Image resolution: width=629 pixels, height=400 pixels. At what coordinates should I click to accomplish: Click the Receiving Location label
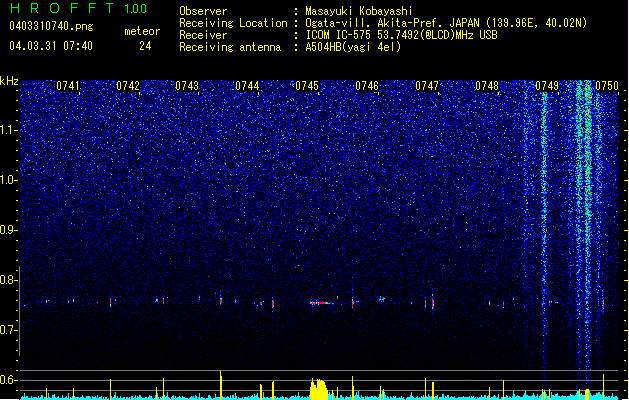tap(233, 23)
